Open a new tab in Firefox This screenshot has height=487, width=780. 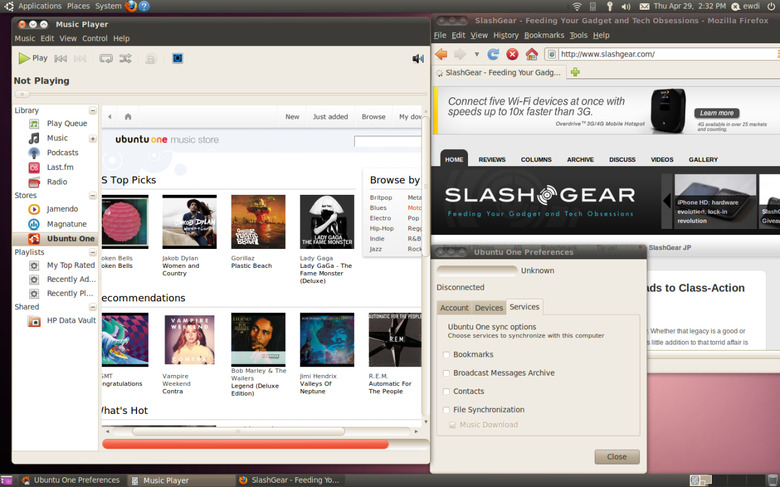[575, 72]
